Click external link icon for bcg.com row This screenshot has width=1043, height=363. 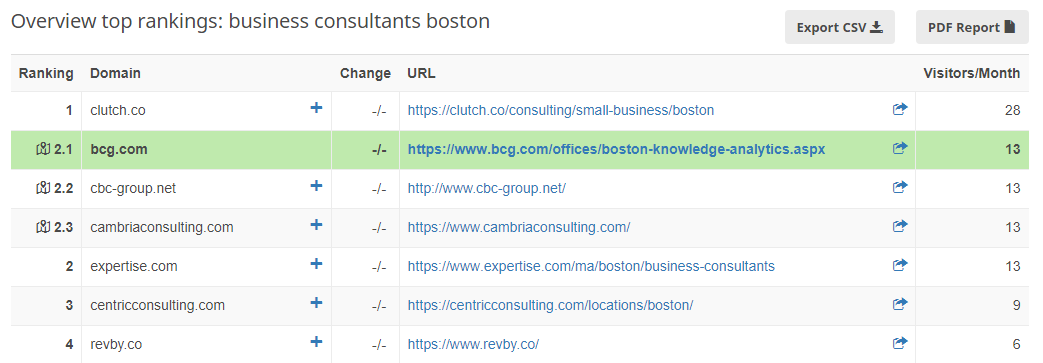pos(900,148)
